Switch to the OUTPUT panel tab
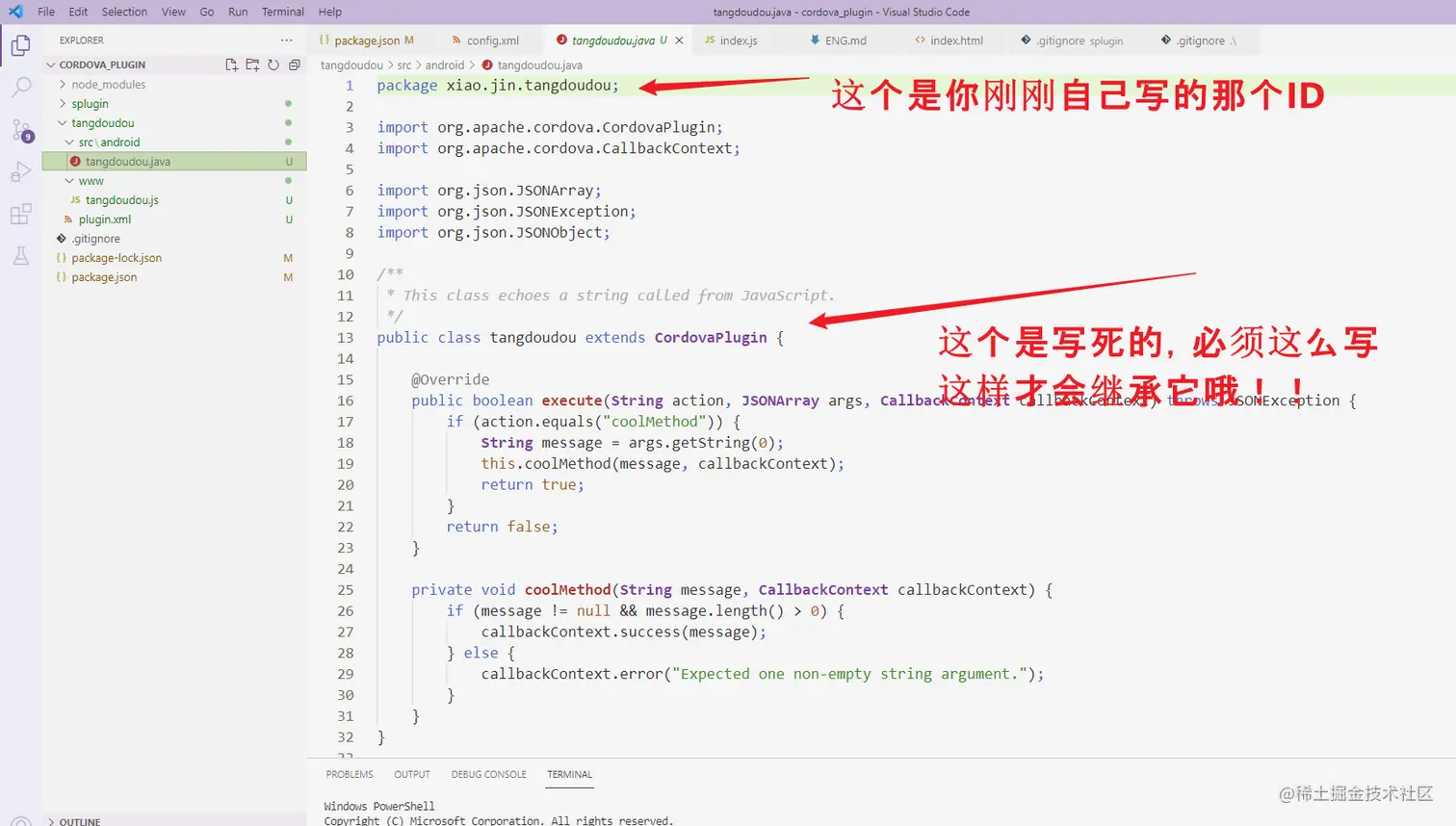The image size is (1456, 826). tap(412, 774)
